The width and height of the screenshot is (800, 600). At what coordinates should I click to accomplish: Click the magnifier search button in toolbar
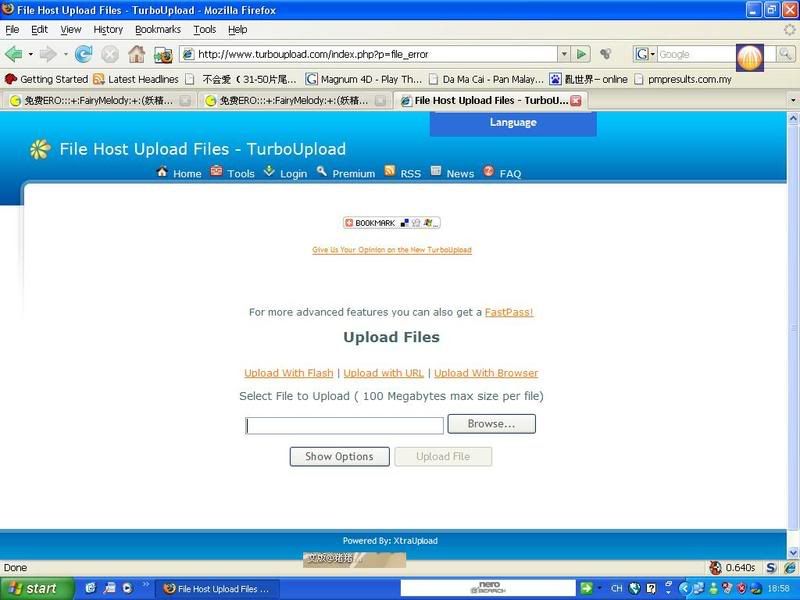click(786, 54)
